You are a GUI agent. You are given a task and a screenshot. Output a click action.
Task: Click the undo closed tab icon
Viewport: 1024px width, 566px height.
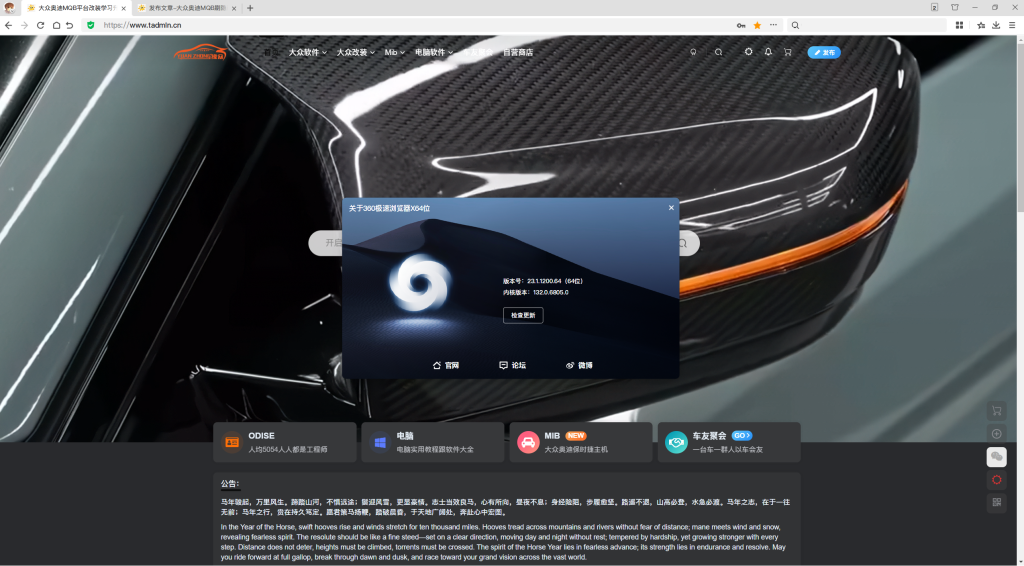(69, 25)
